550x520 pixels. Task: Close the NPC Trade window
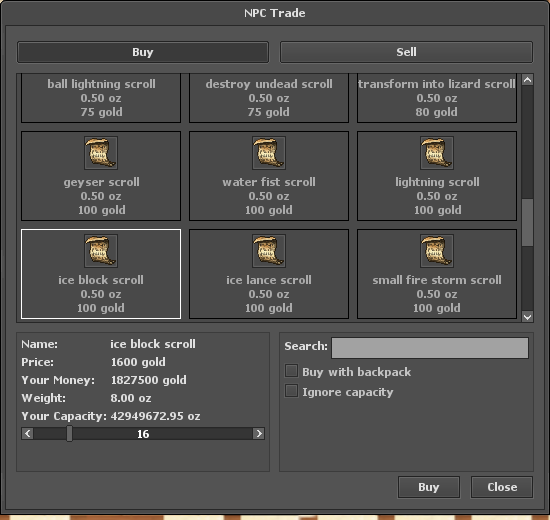[502, 487]
